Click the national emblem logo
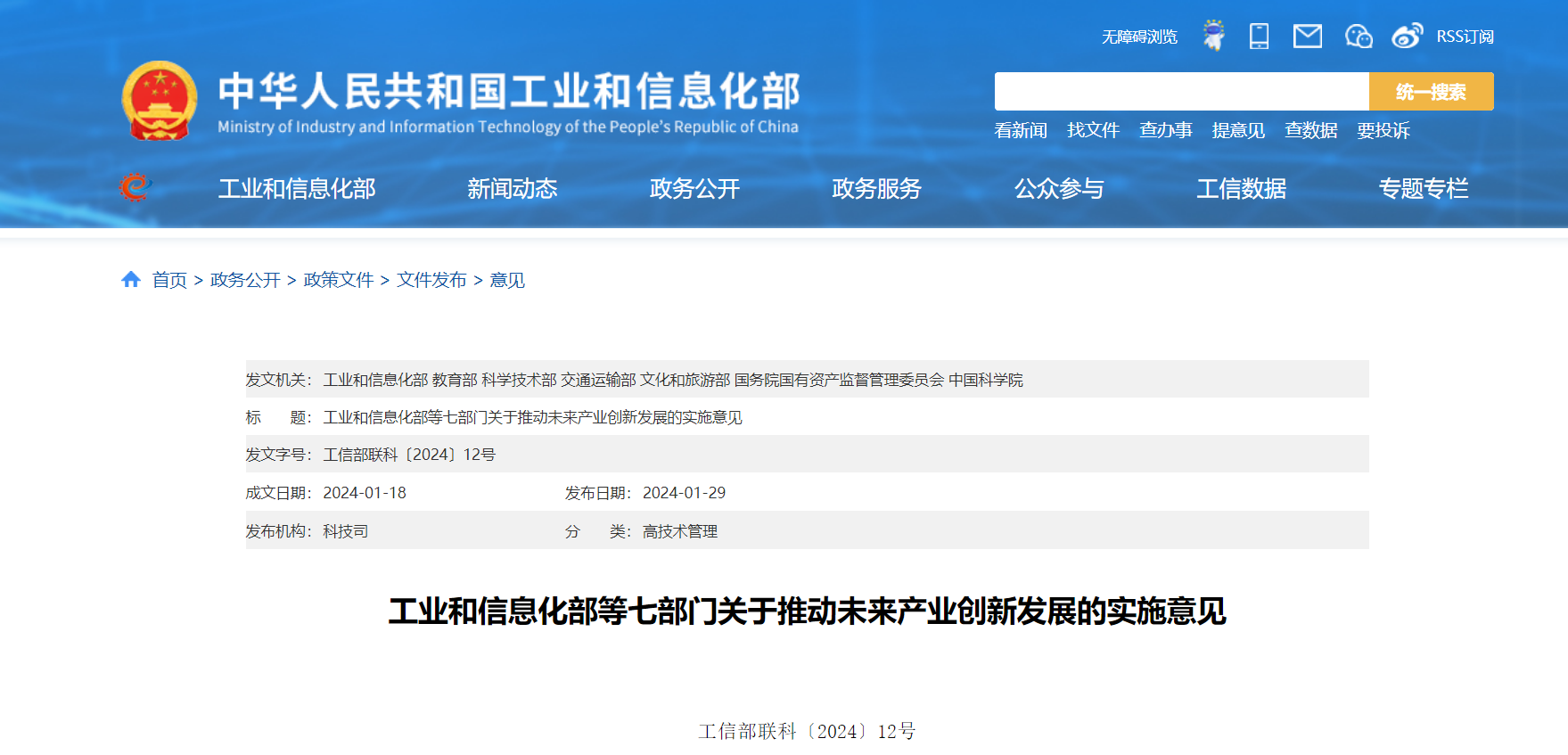Screen dimensions: 1568x755 coord(159,101)
